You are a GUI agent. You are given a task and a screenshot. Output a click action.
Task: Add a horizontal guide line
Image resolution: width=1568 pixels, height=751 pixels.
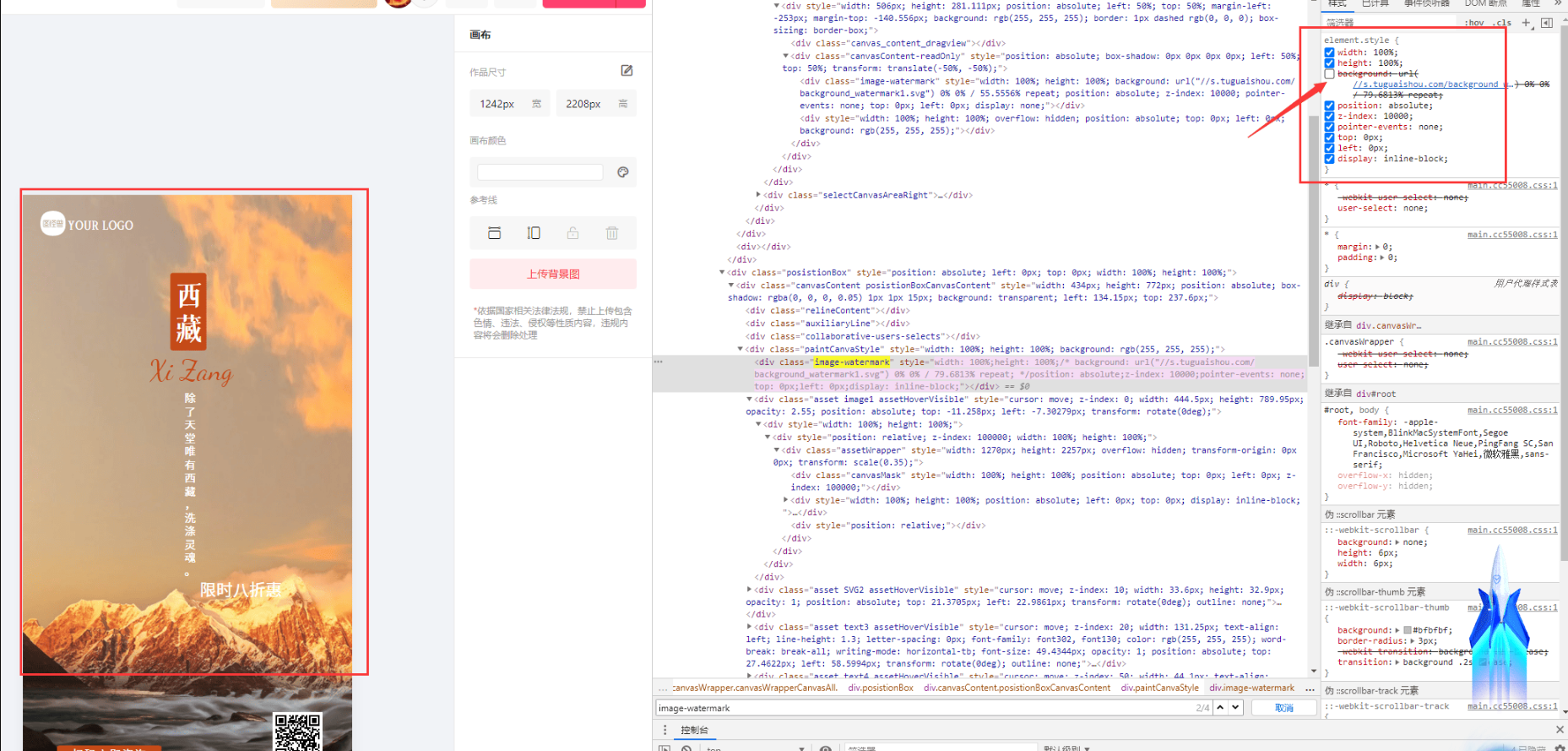[495, 233]
